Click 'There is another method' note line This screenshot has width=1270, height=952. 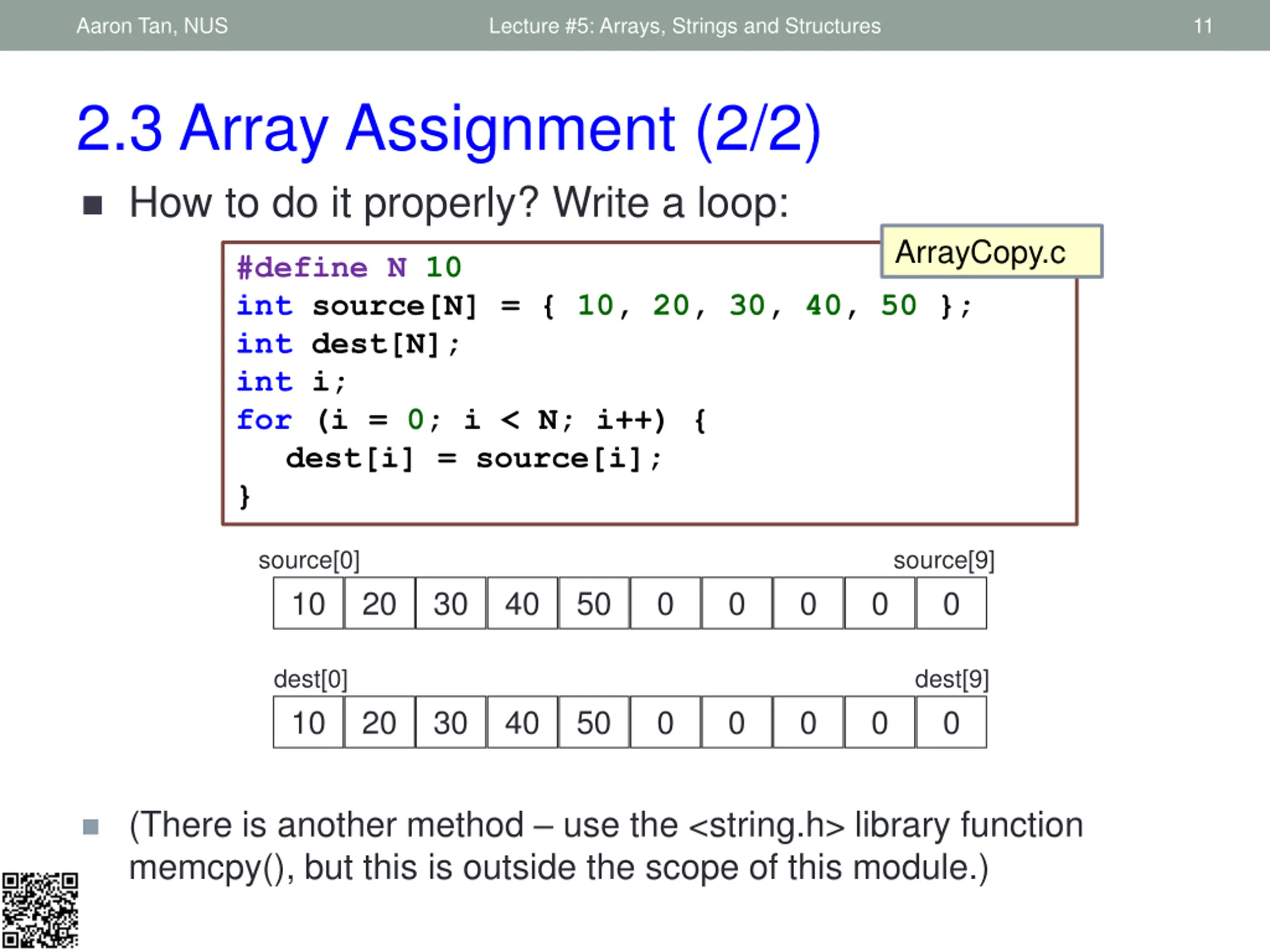[x=606, y=825]
